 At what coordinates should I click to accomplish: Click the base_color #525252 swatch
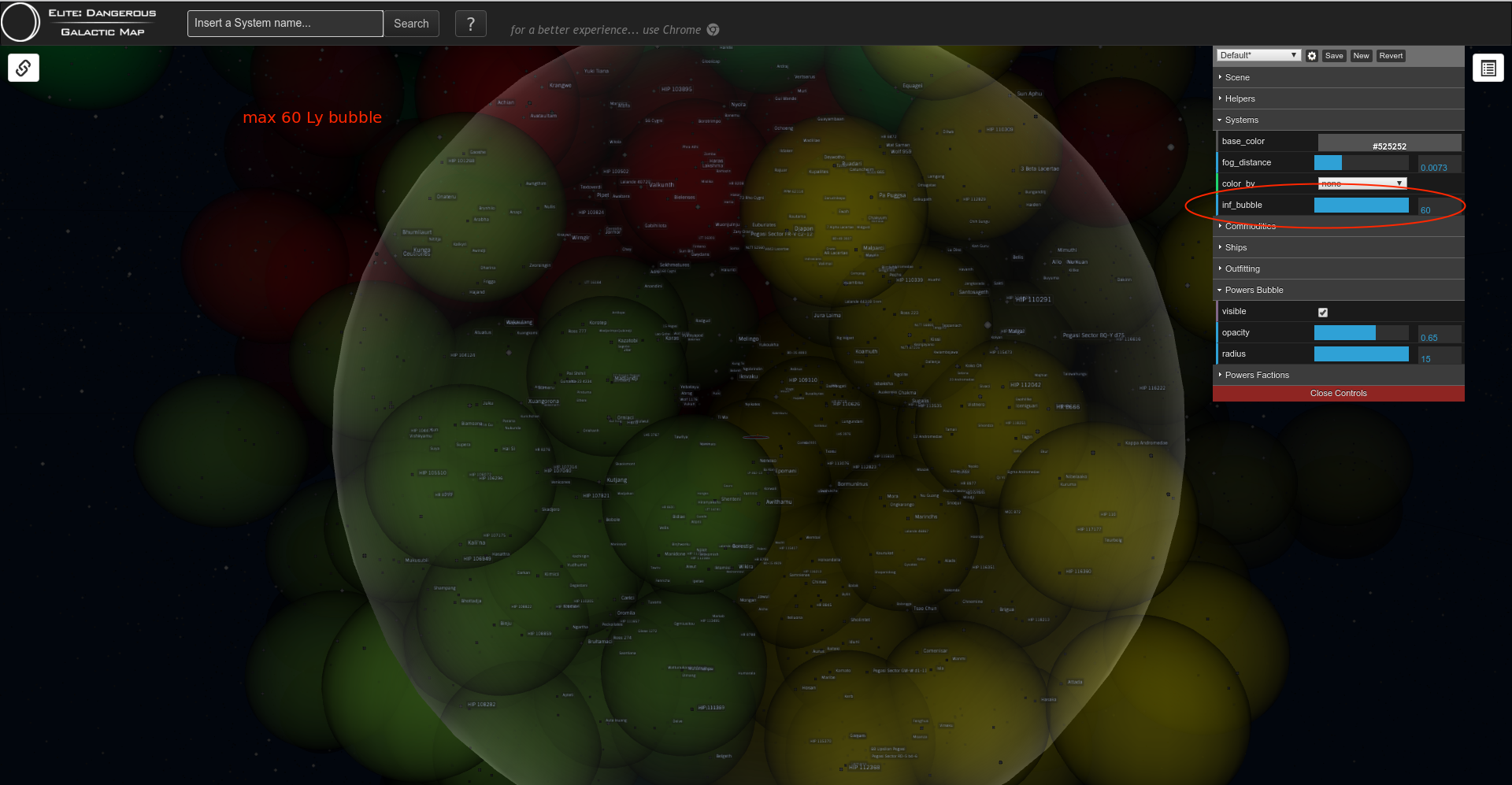(1390, 143)
